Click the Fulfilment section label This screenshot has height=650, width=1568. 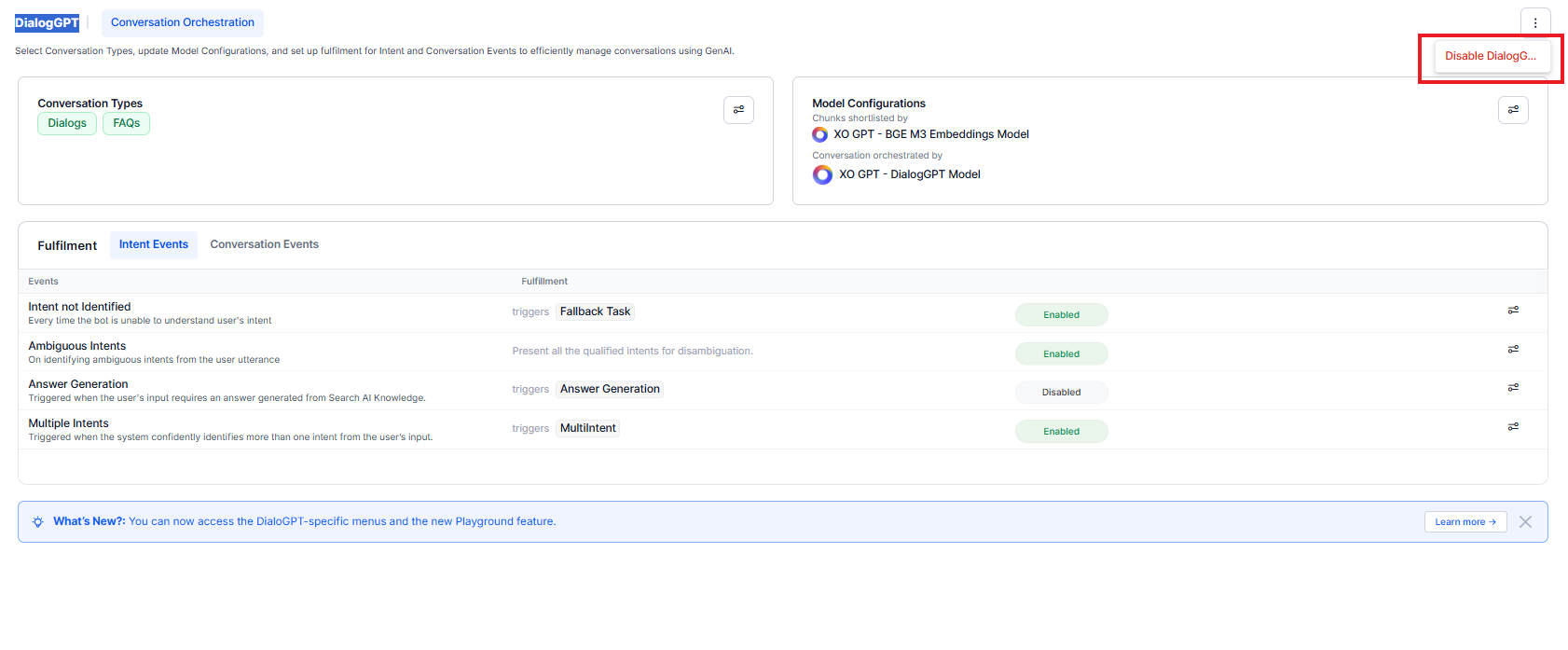point(67,245)
